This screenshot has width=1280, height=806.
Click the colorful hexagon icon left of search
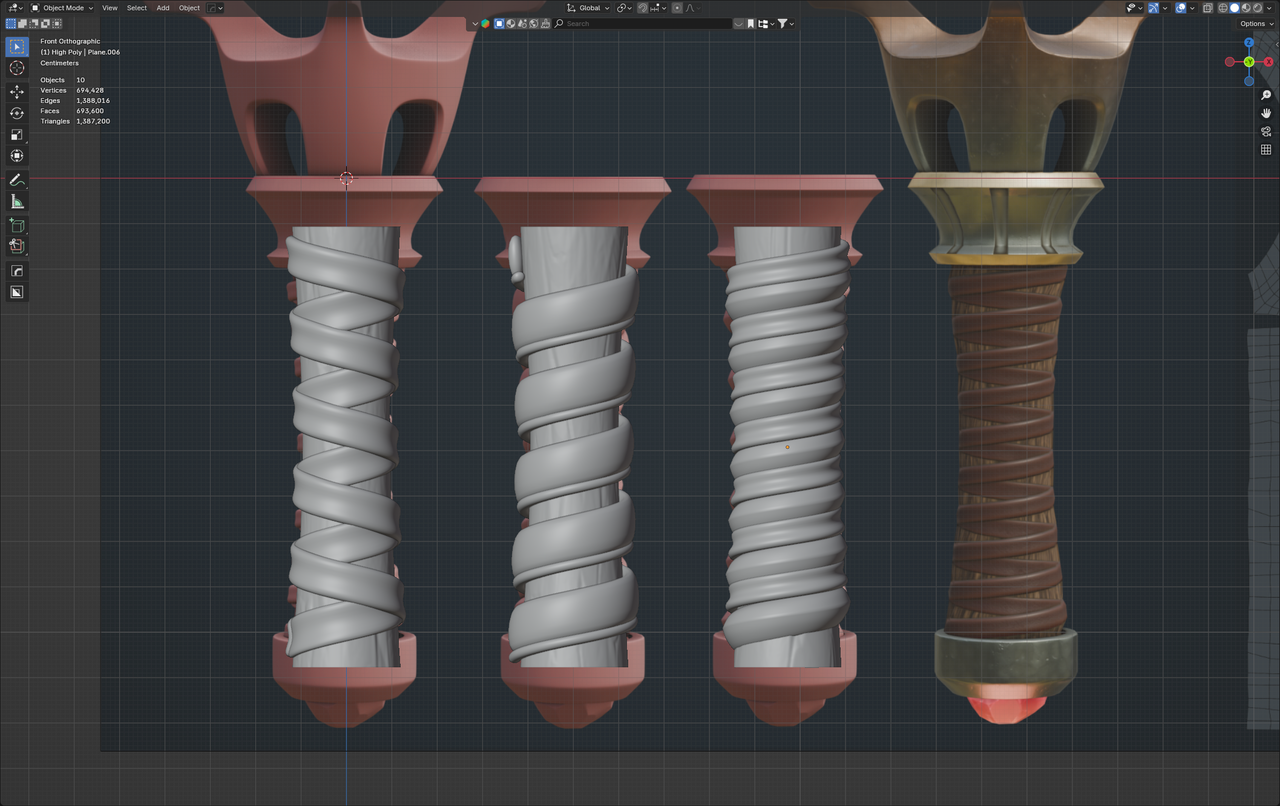(486, 23)
